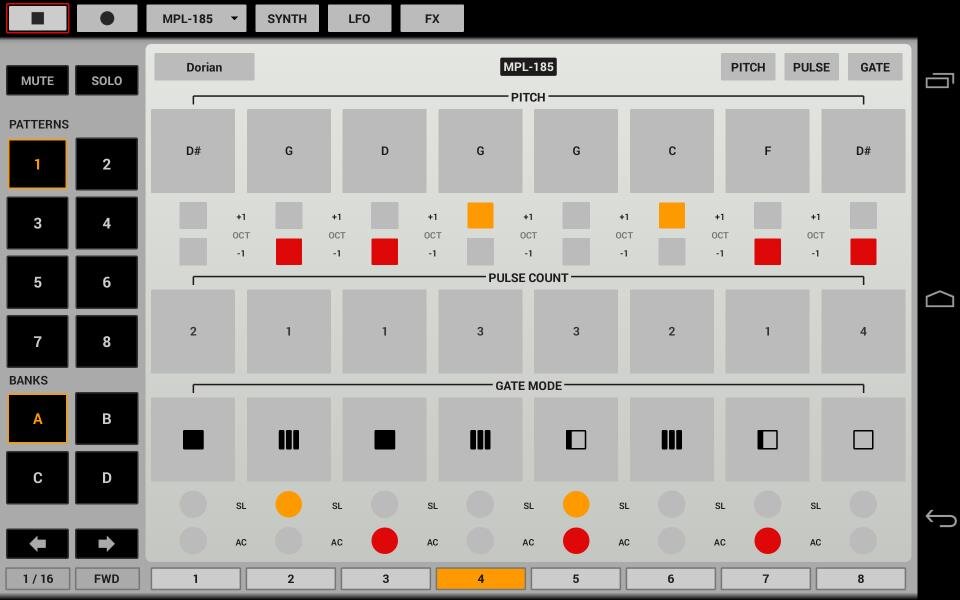The image size is (960, 600).
Task: Click the right arrow navigation button
Action: 106,544
